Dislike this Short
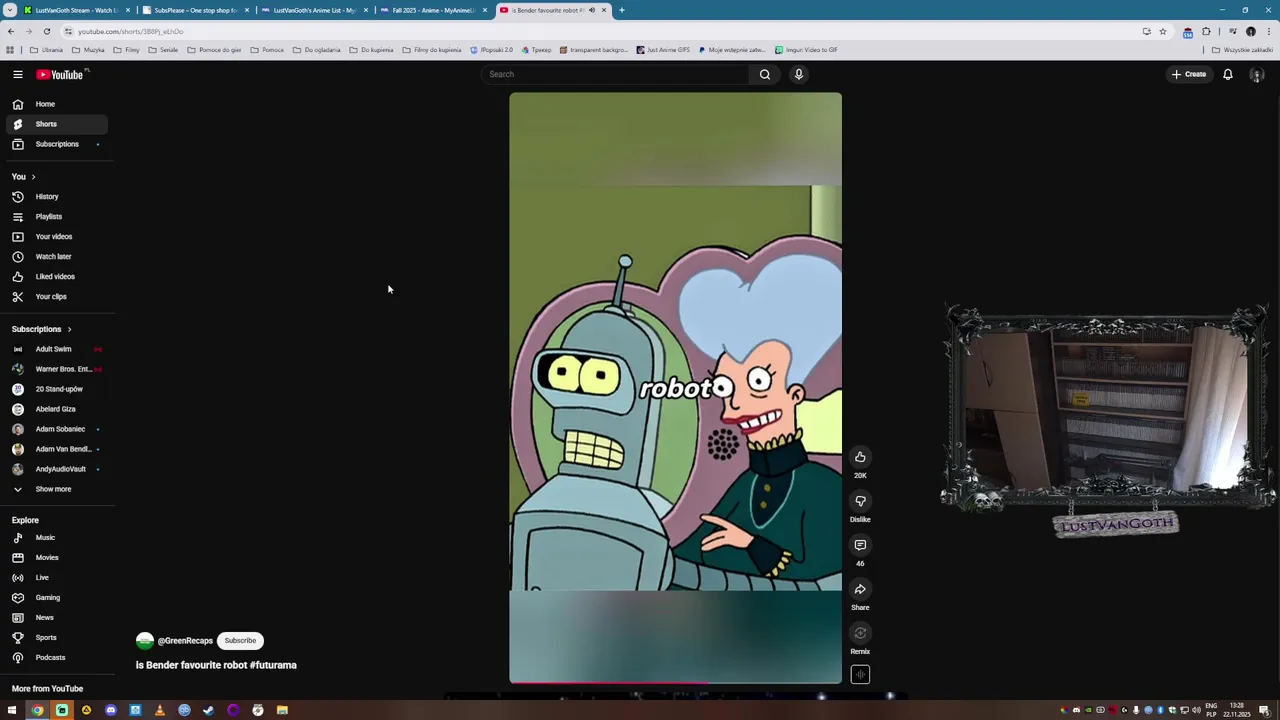1280x720 pixels. (860, 501)
